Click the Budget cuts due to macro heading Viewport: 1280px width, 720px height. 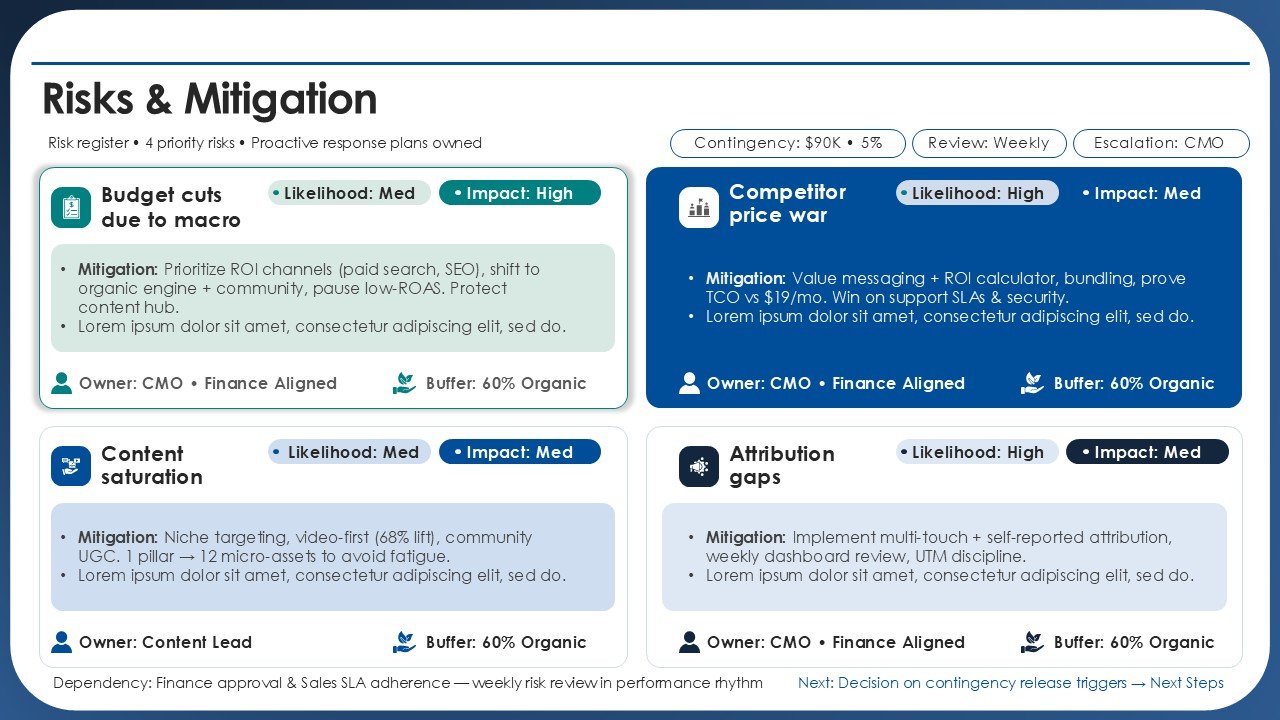click(x=171, y=207)
